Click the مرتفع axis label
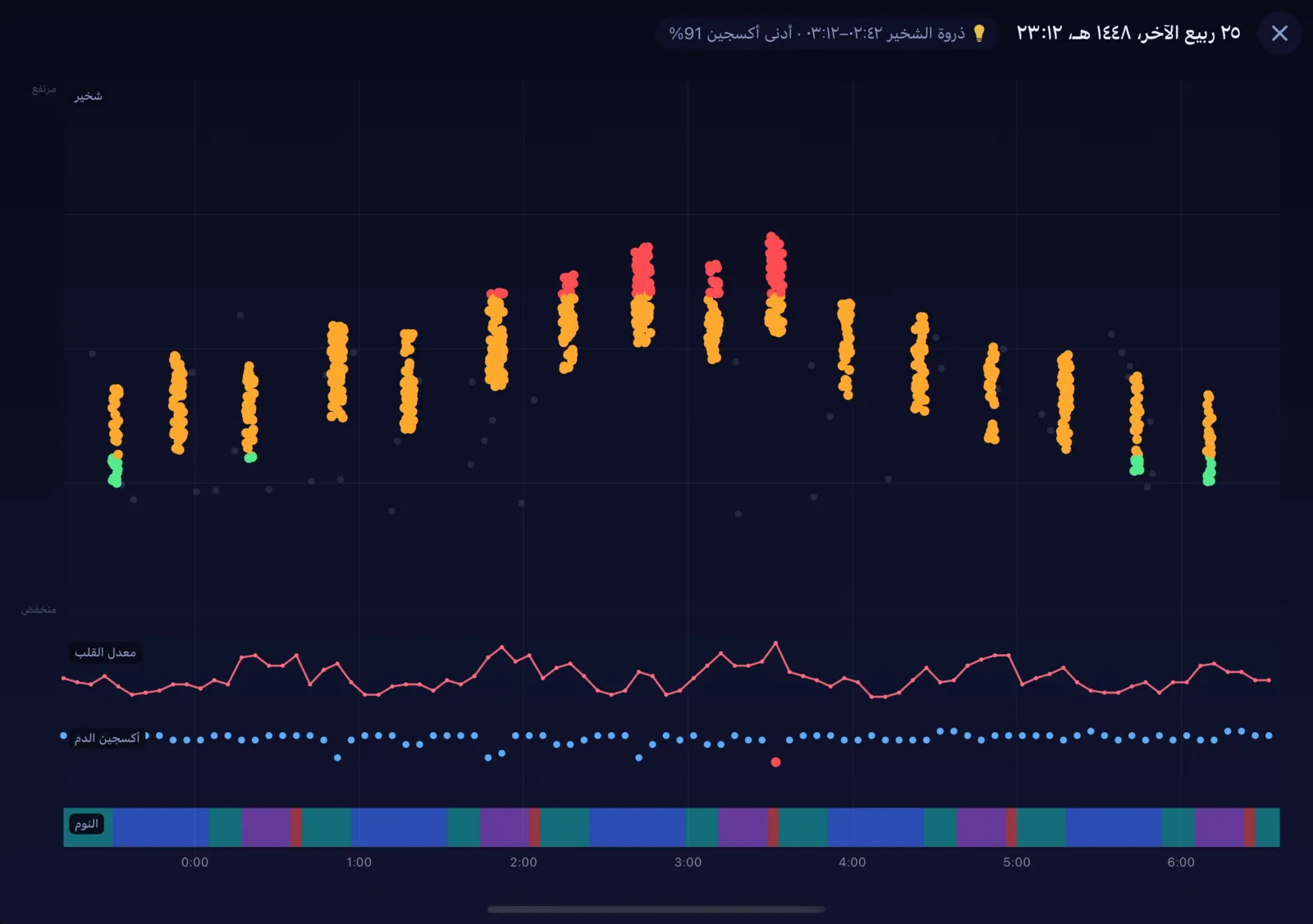 43,89
